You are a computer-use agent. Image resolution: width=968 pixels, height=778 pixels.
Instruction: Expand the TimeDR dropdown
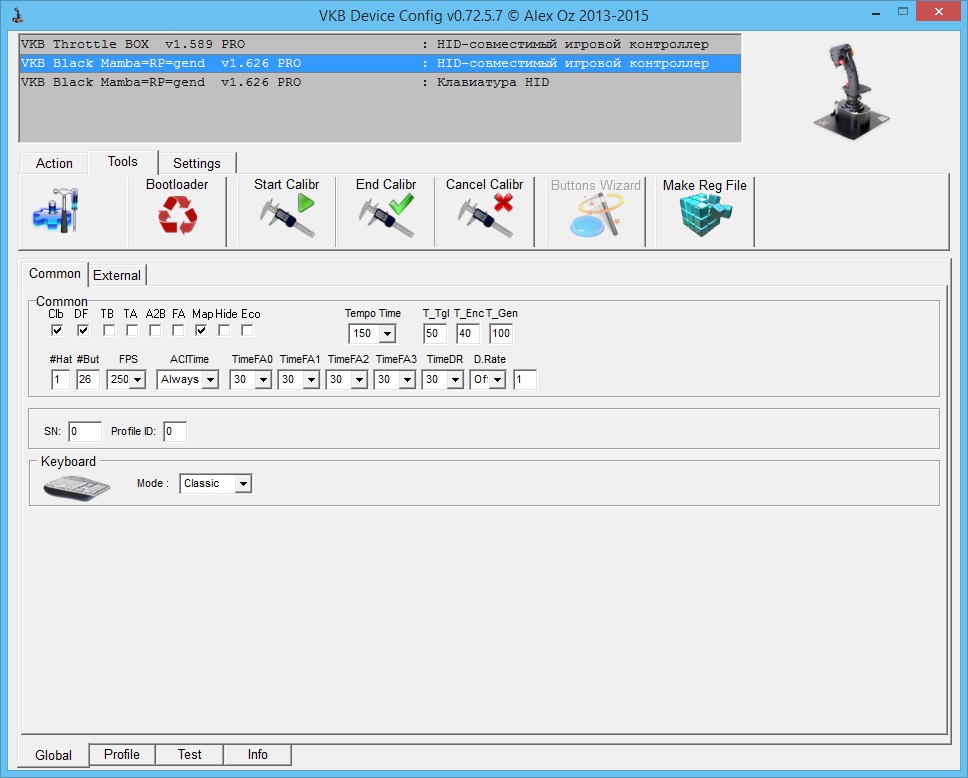click(456, 380)
